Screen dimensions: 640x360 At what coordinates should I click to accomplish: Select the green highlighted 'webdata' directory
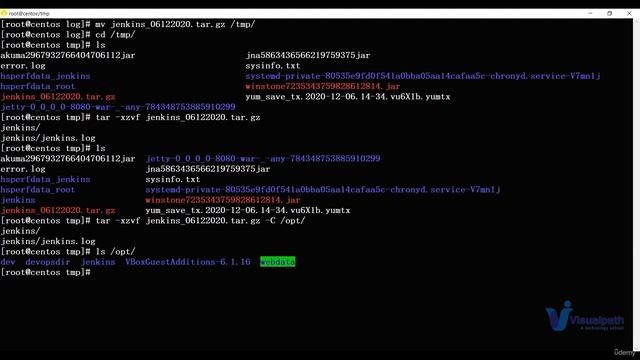(278, 262)
